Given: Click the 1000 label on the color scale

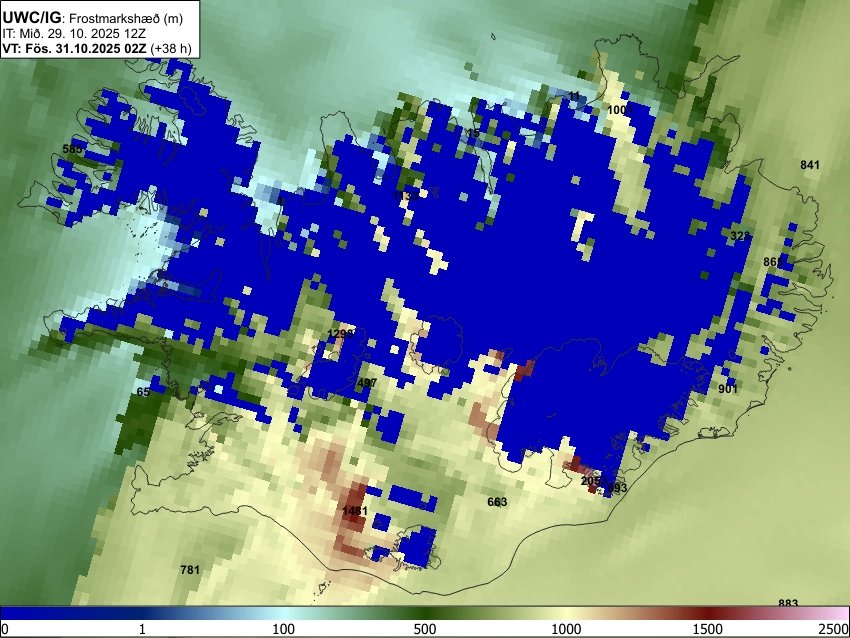Looking at the screenshot, I should [566, 629].
